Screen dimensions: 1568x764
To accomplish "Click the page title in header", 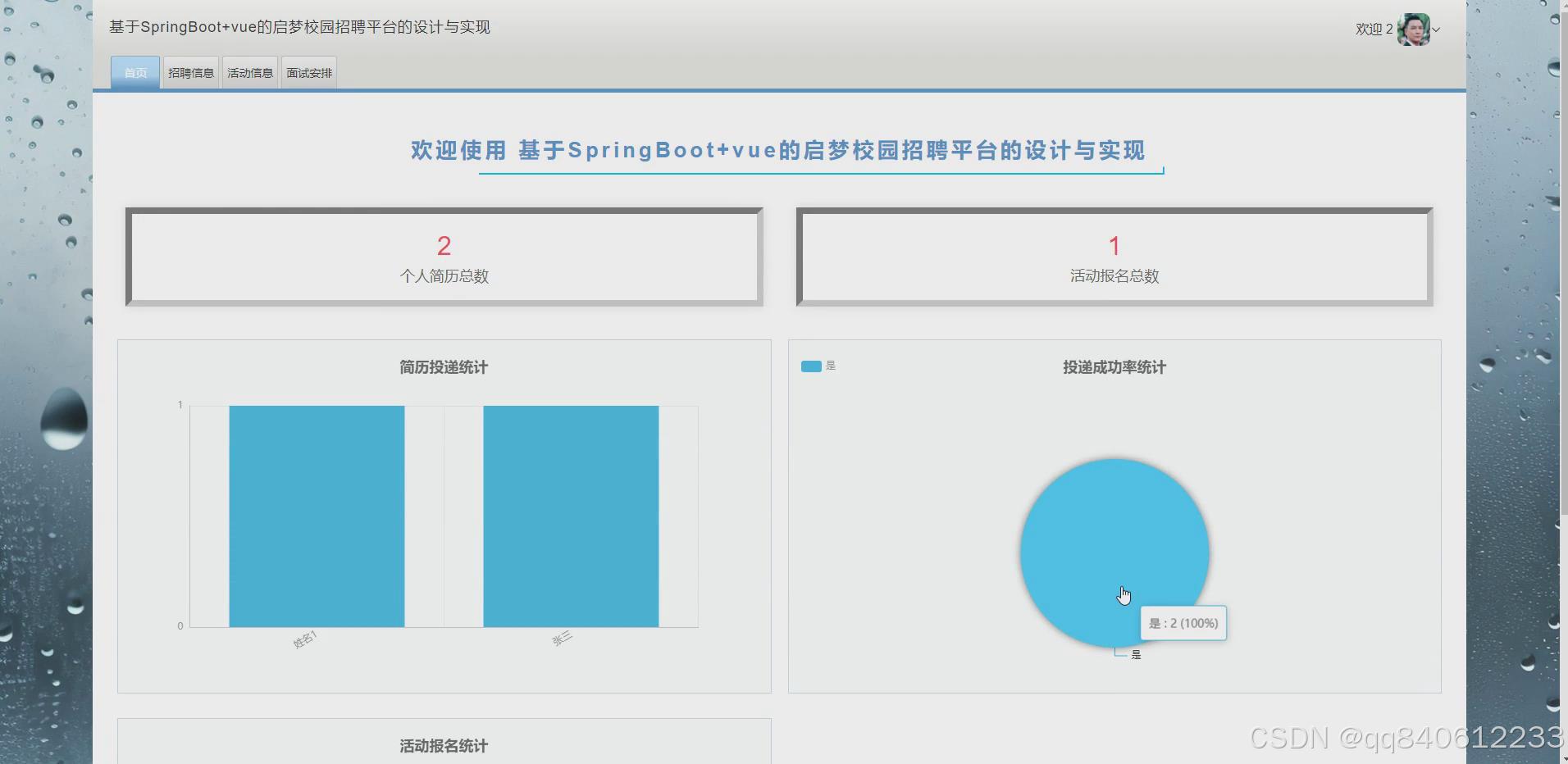I will point(299,27).
